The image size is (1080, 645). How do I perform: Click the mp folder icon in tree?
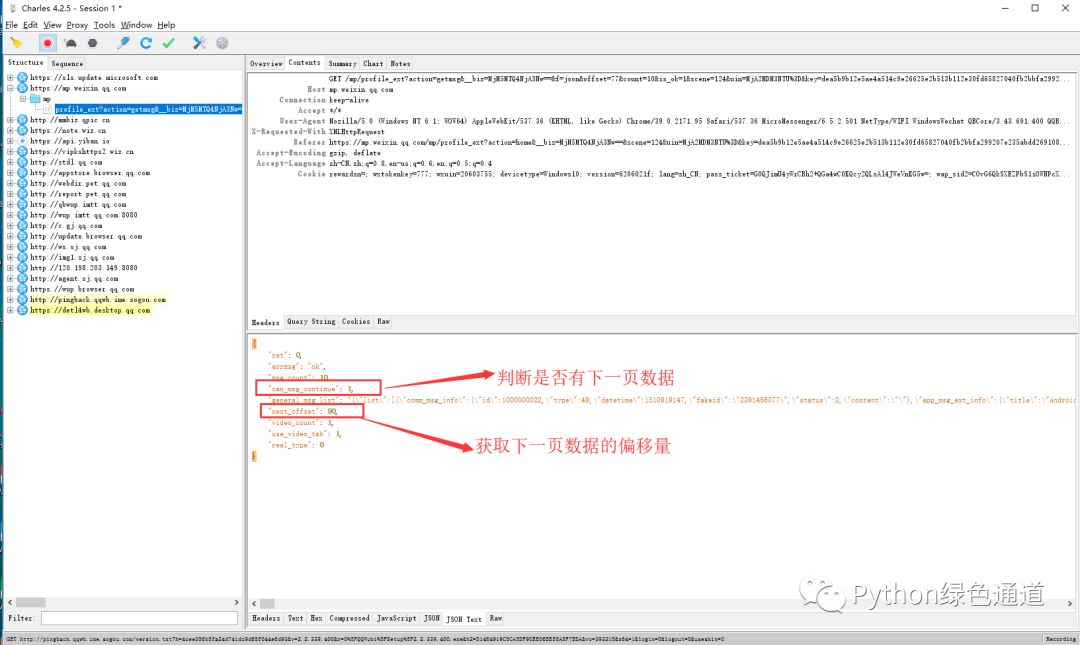pyautogui.click(x=35, y=99)
